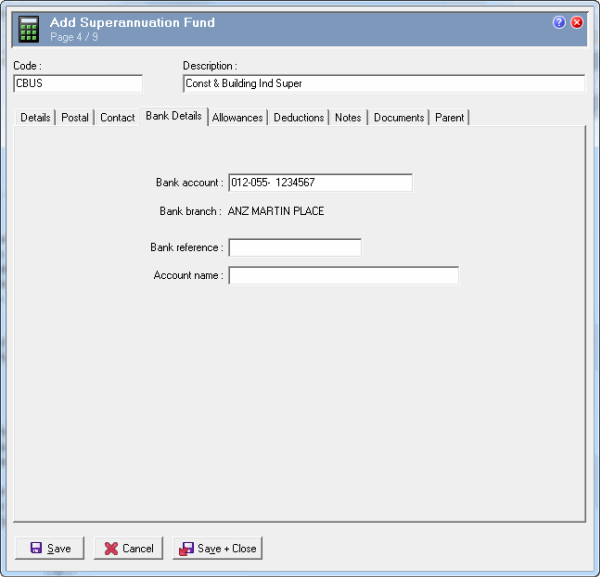Show the Notes tab

click(x=348, y=118)
